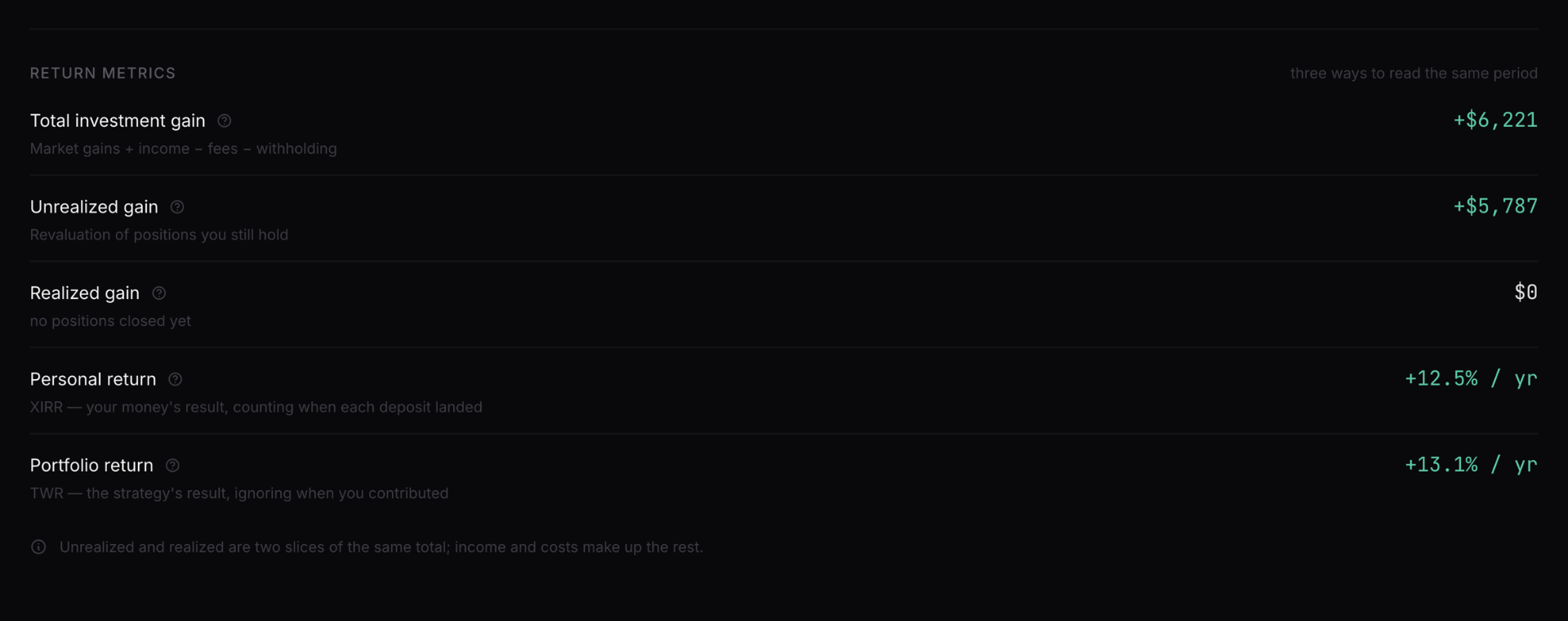This screenshot has width=1568, height=621.
Task: Show tooltip for Personal return
Action: tap(175, 379)
